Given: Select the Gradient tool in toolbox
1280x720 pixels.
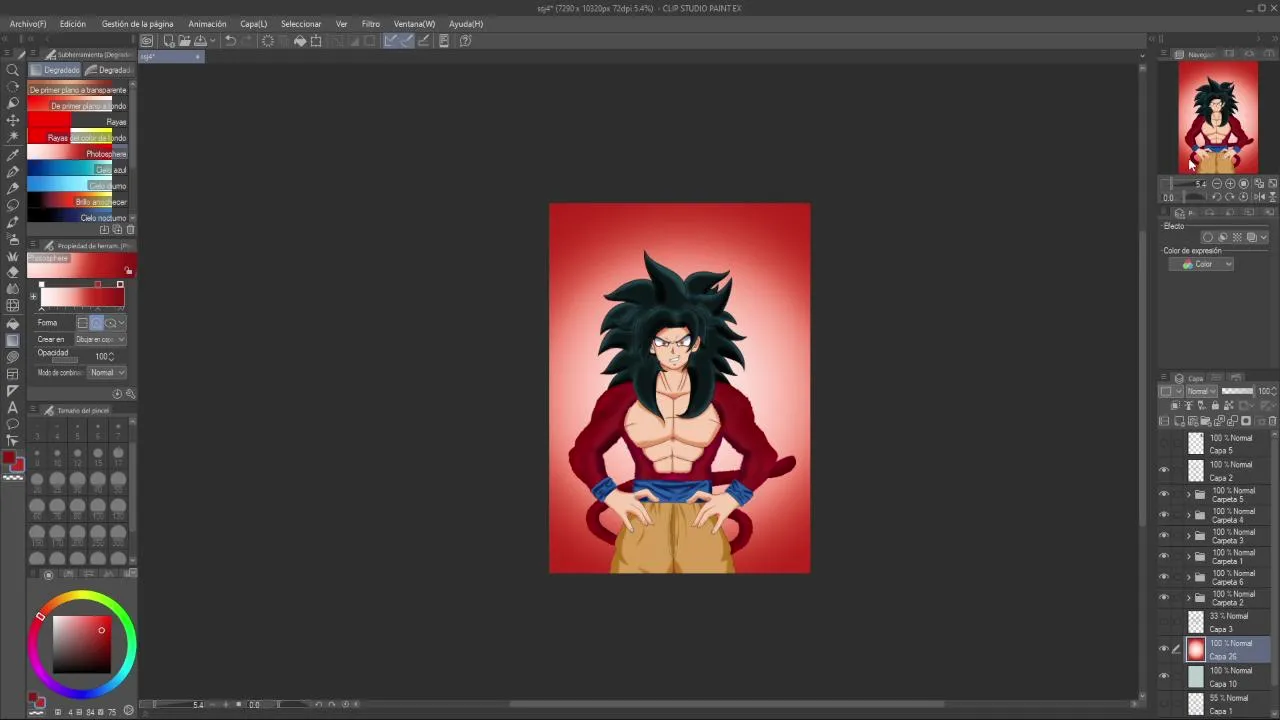Looking at the screenshot, I should pos(13,340).
